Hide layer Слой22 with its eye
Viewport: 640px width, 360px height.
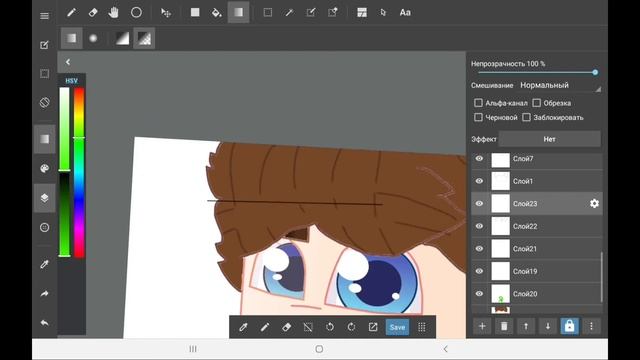click(x=479, y=226)
